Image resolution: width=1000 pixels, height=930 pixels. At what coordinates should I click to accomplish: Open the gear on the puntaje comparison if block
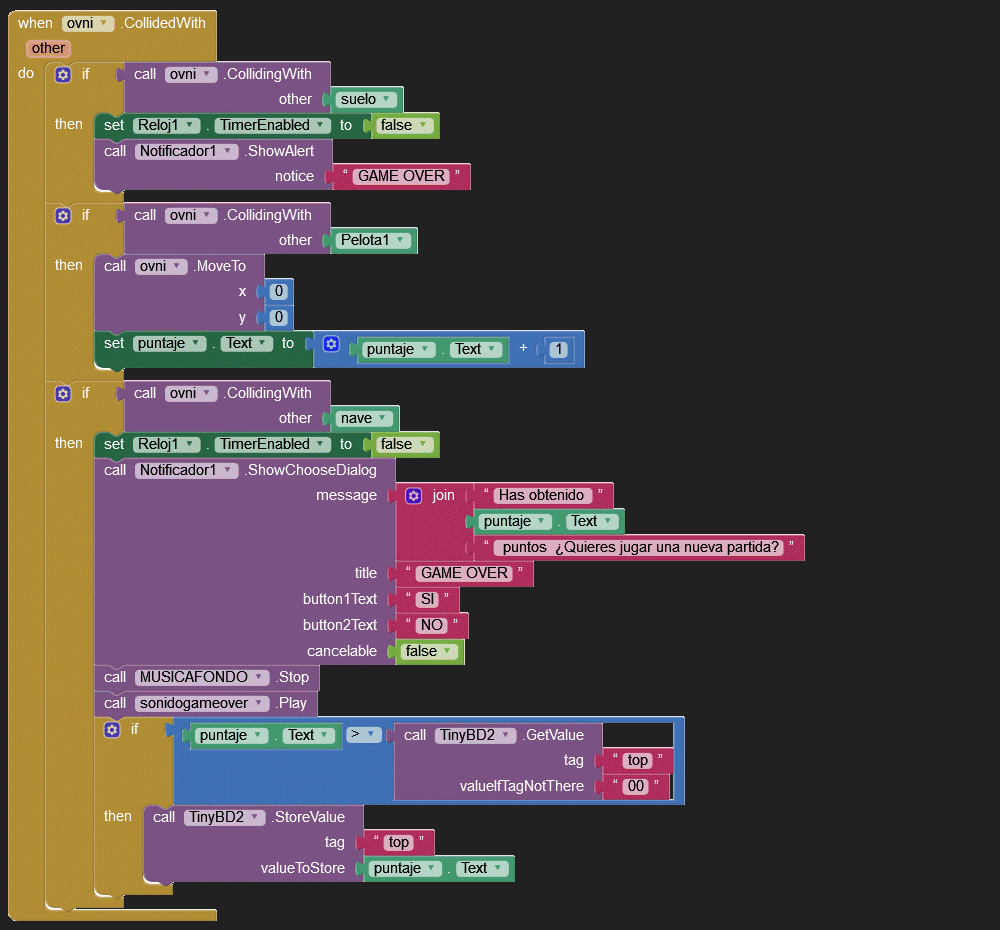pos(112,729)
